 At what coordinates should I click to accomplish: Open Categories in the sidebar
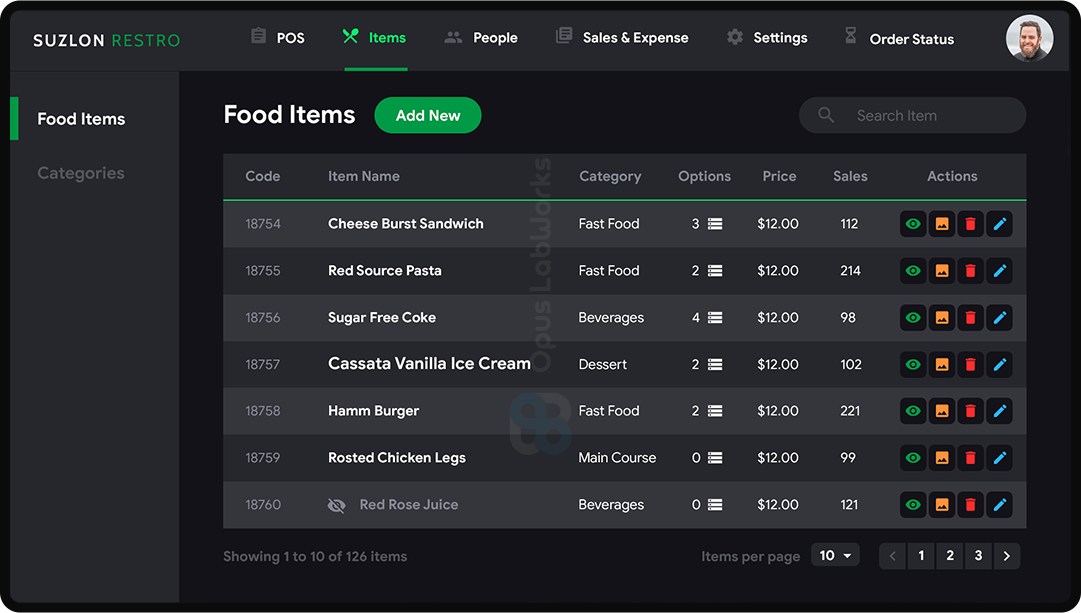coord(81,173)
